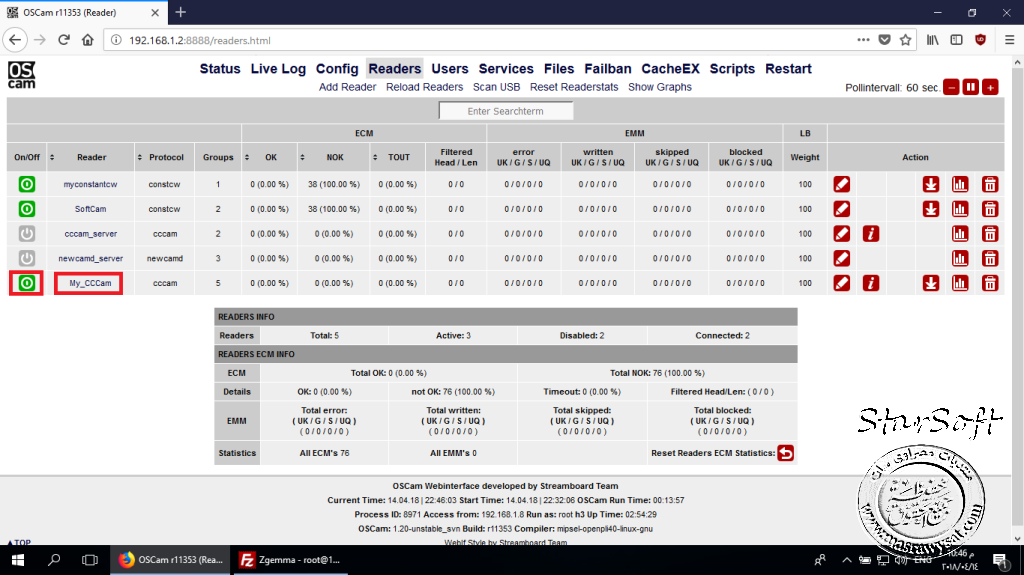The width and height of the screenshot is (1024, 575).
Task: Open statistics chart for SoftCam
Action: click(960, 209)
